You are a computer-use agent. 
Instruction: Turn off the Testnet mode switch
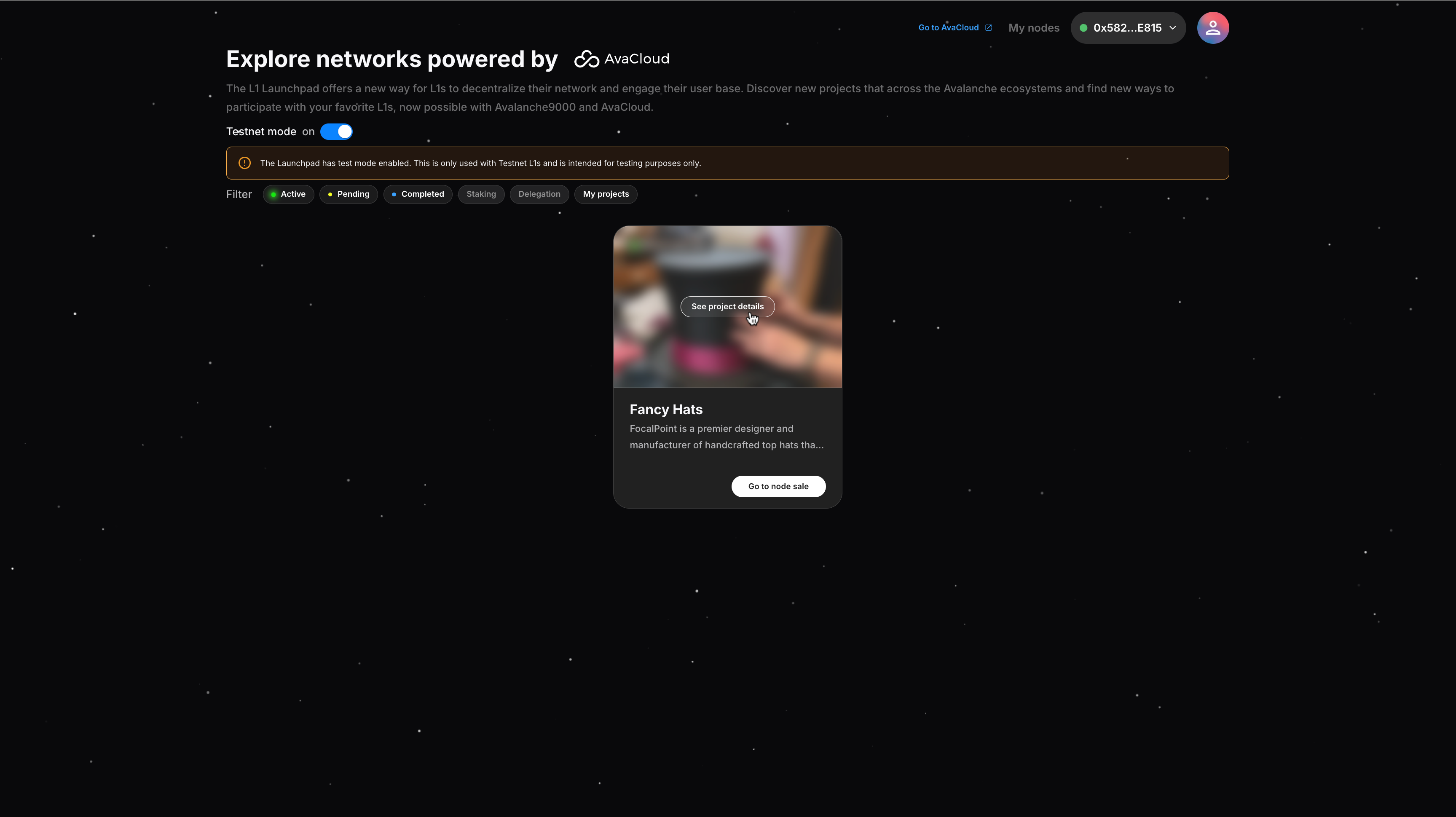point(336,131)
